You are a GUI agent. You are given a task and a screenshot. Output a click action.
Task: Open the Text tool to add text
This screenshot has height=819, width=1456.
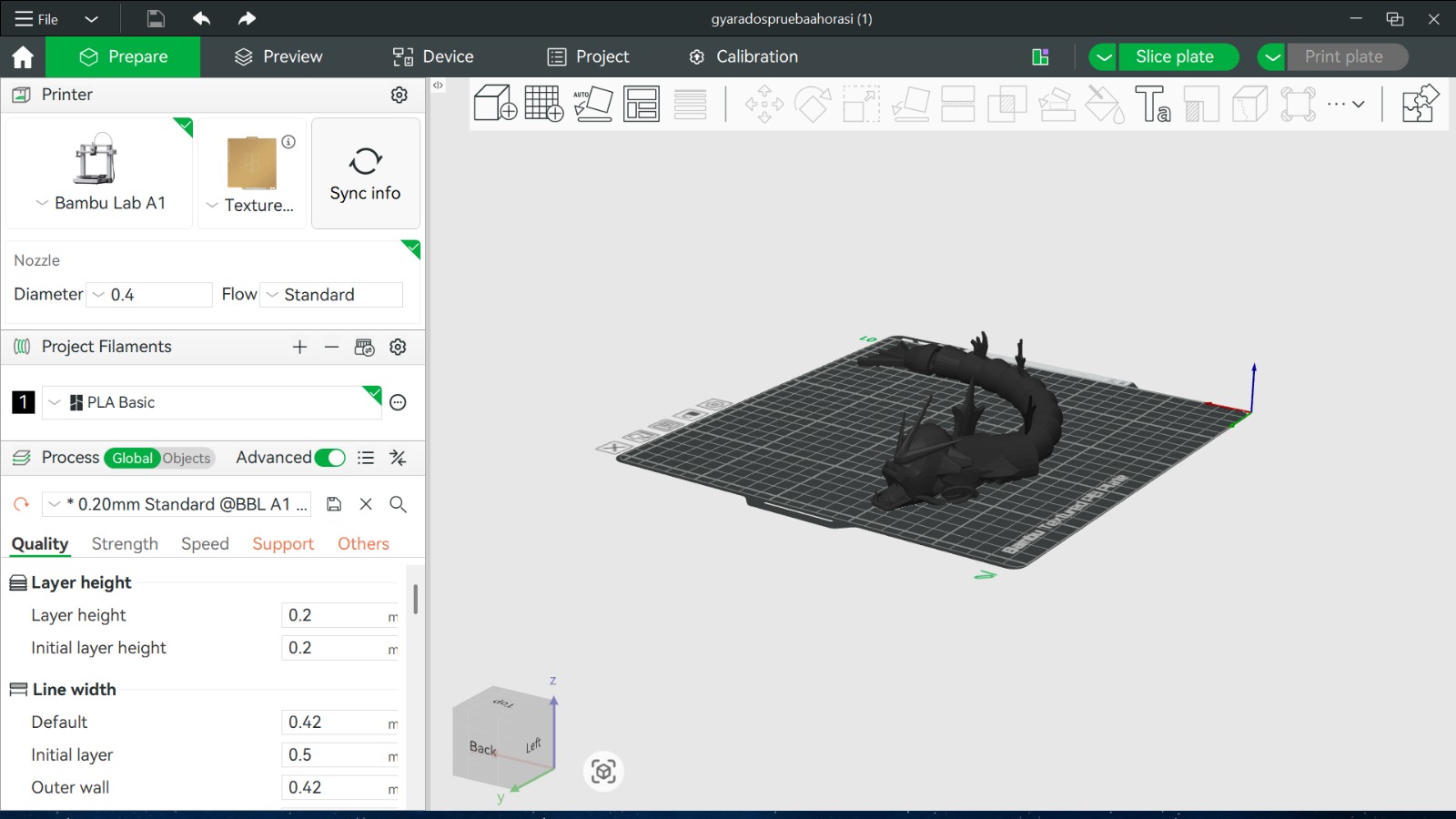click(1154, 104)
